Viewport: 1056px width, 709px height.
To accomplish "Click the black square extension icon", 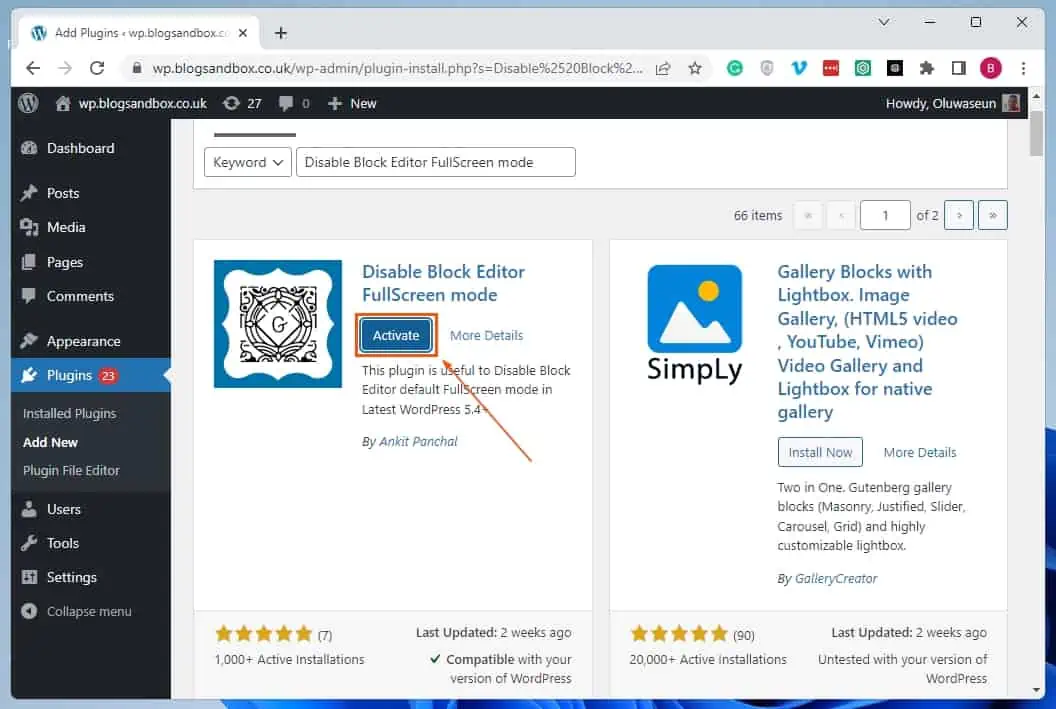I will pyautogui.click(x=895, y=68).
